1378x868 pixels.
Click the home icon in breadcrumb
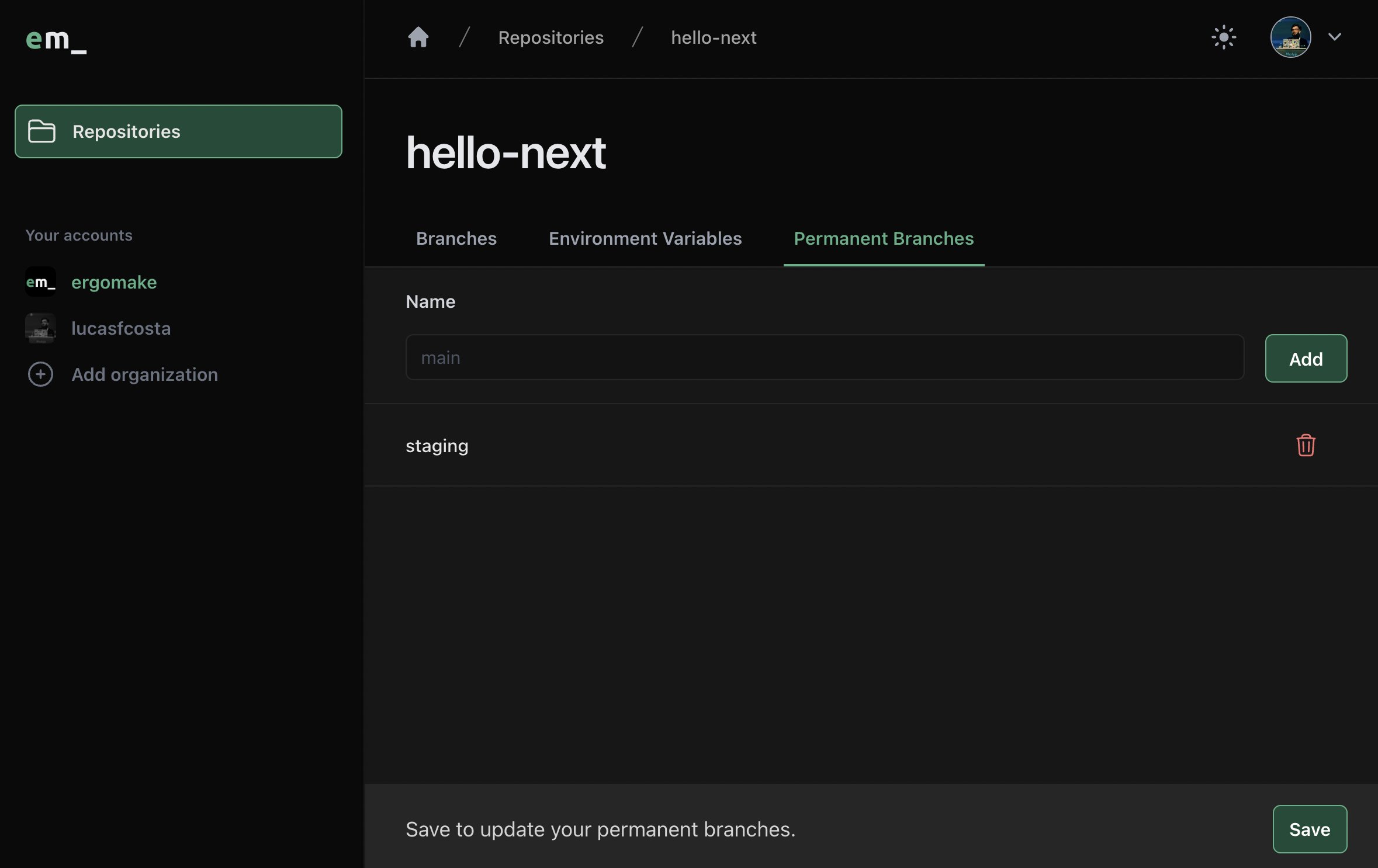point(418,37)
